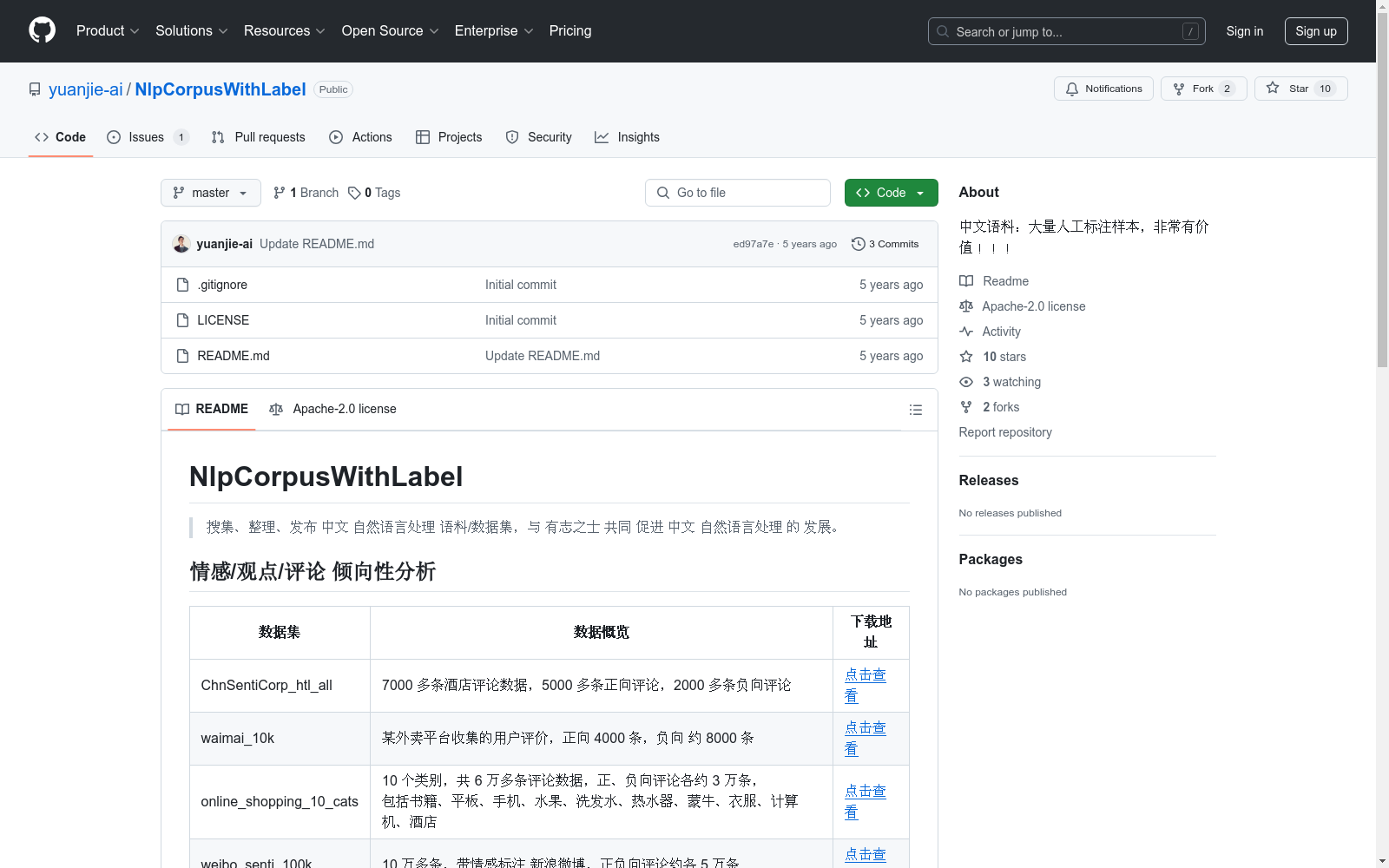Open Initial commit message for .gitignore
Viewport: 1389px width, 868px height.
(x=521, y=285)
